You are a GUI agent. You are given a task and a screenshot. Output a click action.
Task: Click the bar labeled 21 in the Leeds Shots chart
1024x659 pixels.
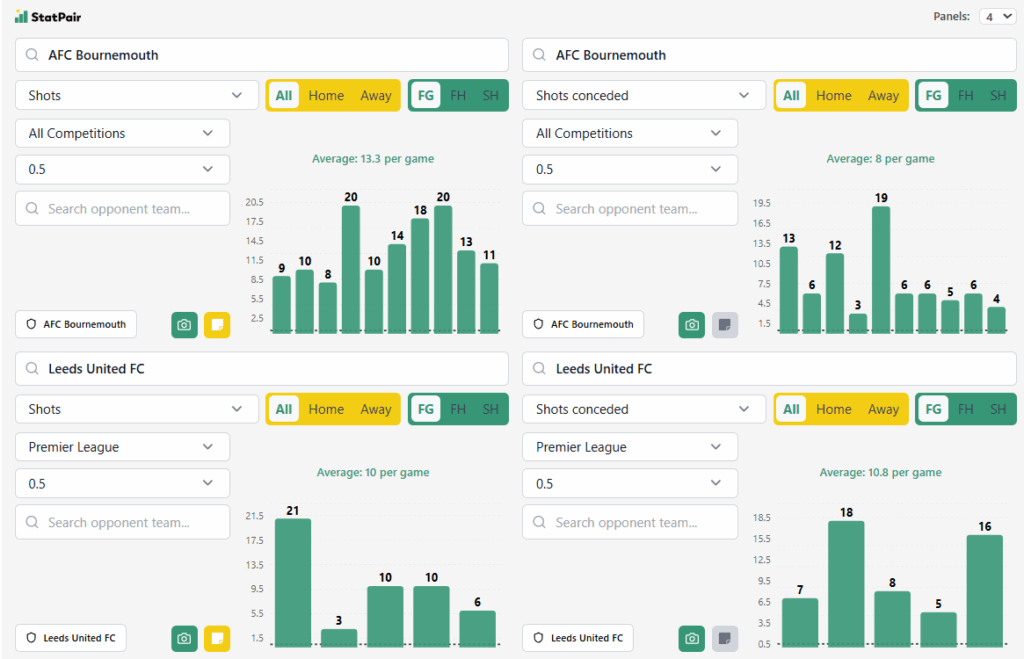point(293,583)
